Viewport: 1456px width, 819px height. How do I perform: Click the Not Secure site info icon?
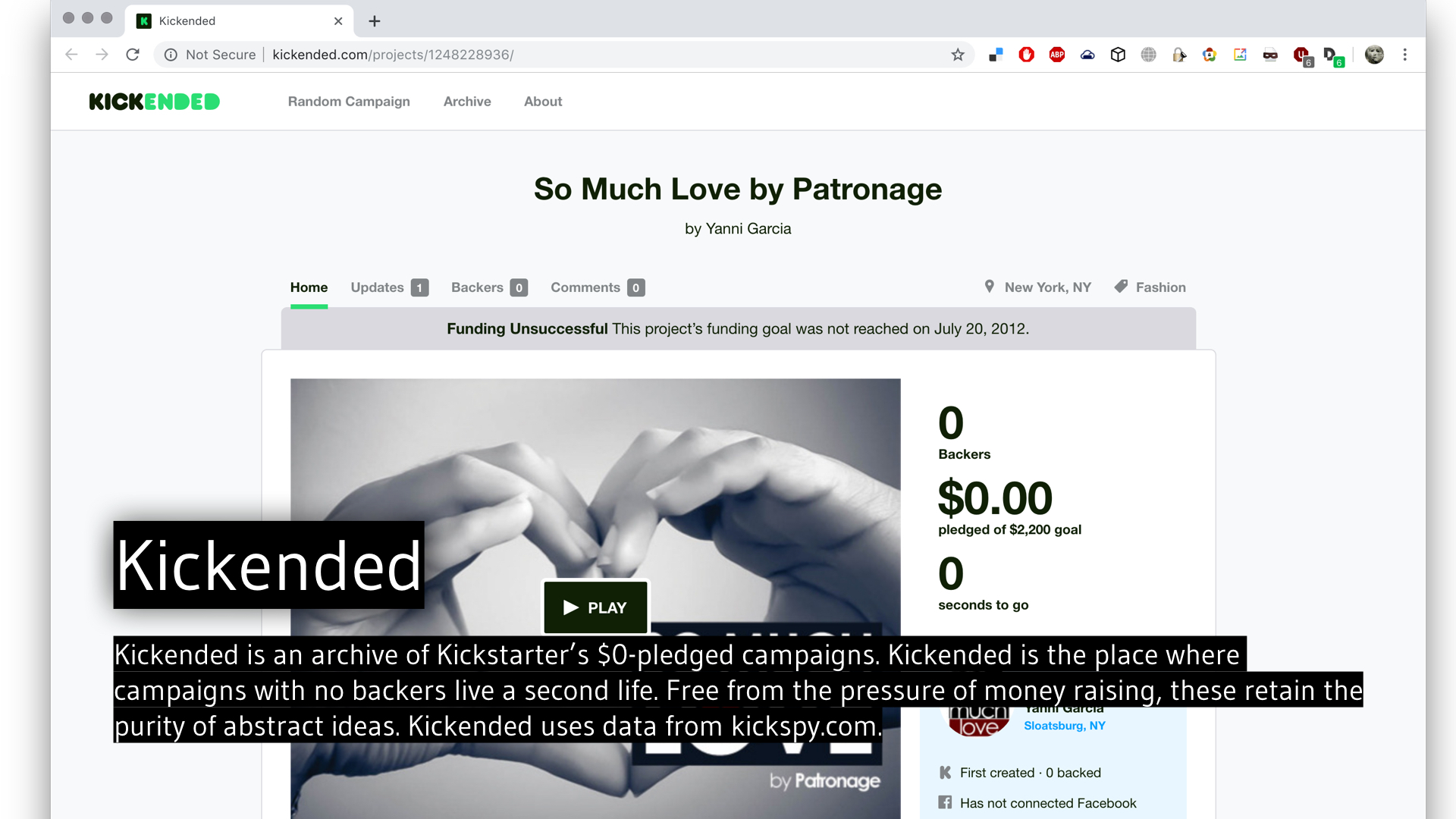point(171,55)
